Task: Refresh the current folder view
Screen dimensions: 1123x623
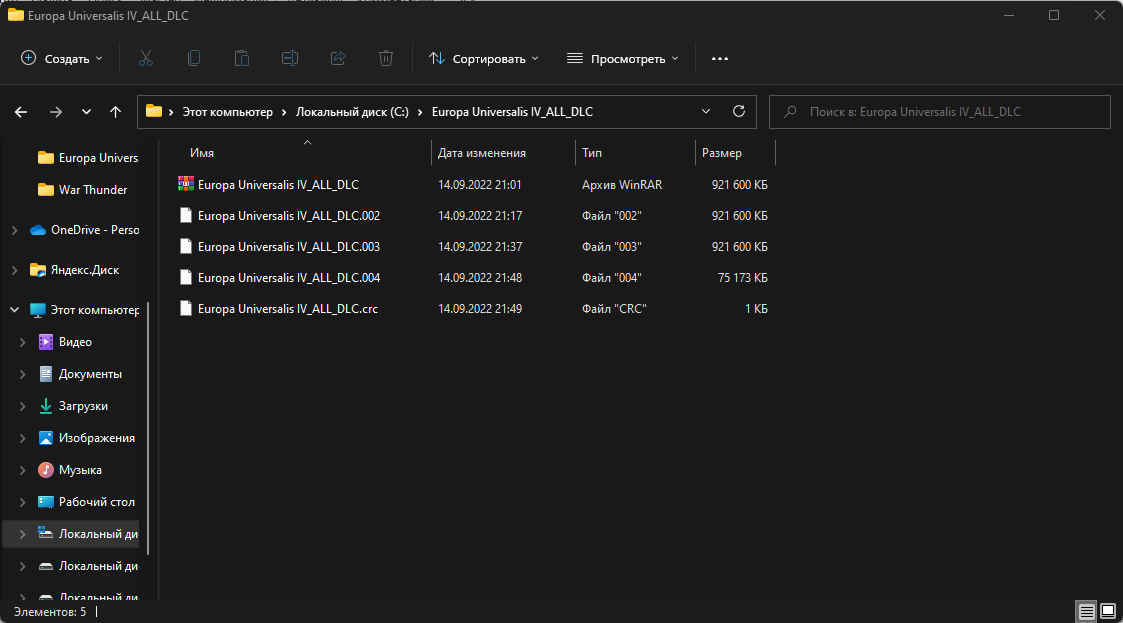Action: click(739, 111)
